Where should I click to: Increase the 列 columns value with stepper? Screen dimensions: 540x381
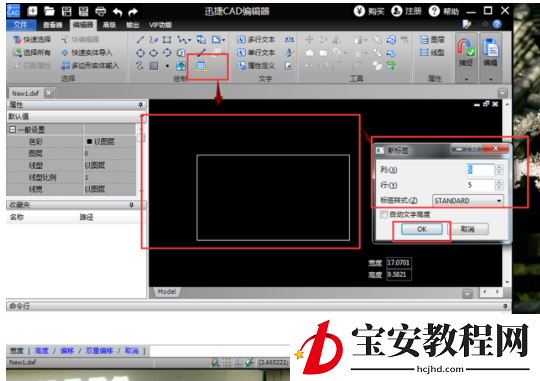click(499, 167)
